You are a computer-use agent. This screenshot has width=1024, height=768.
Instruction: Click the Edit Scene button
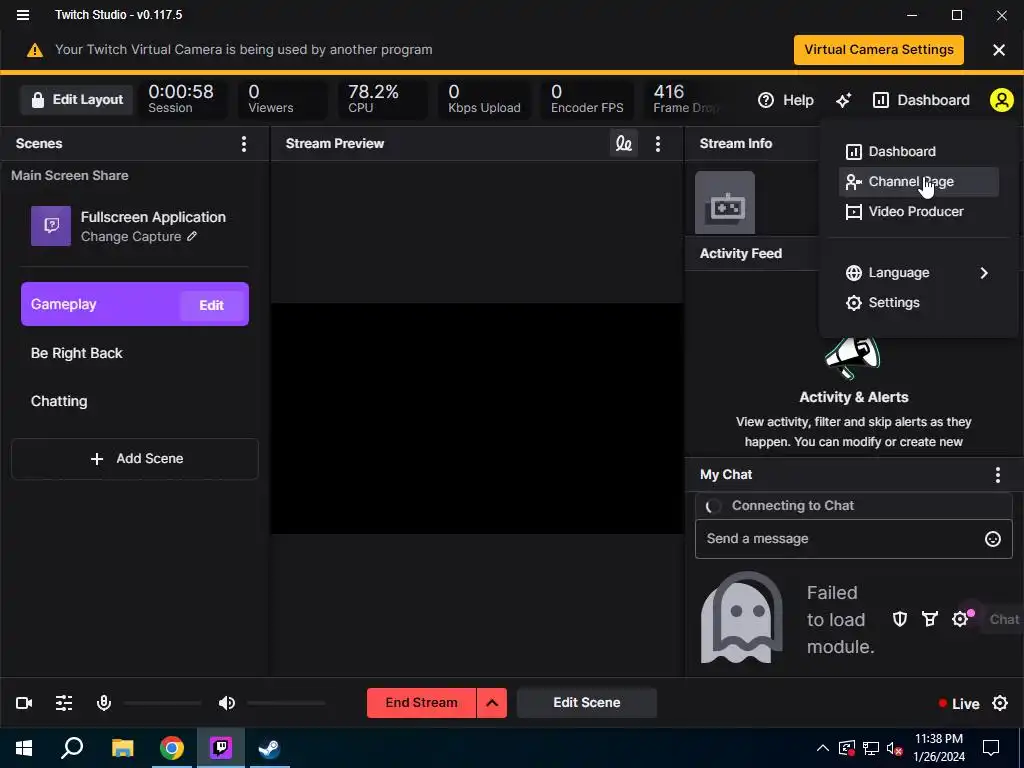[x=586, y=703]
